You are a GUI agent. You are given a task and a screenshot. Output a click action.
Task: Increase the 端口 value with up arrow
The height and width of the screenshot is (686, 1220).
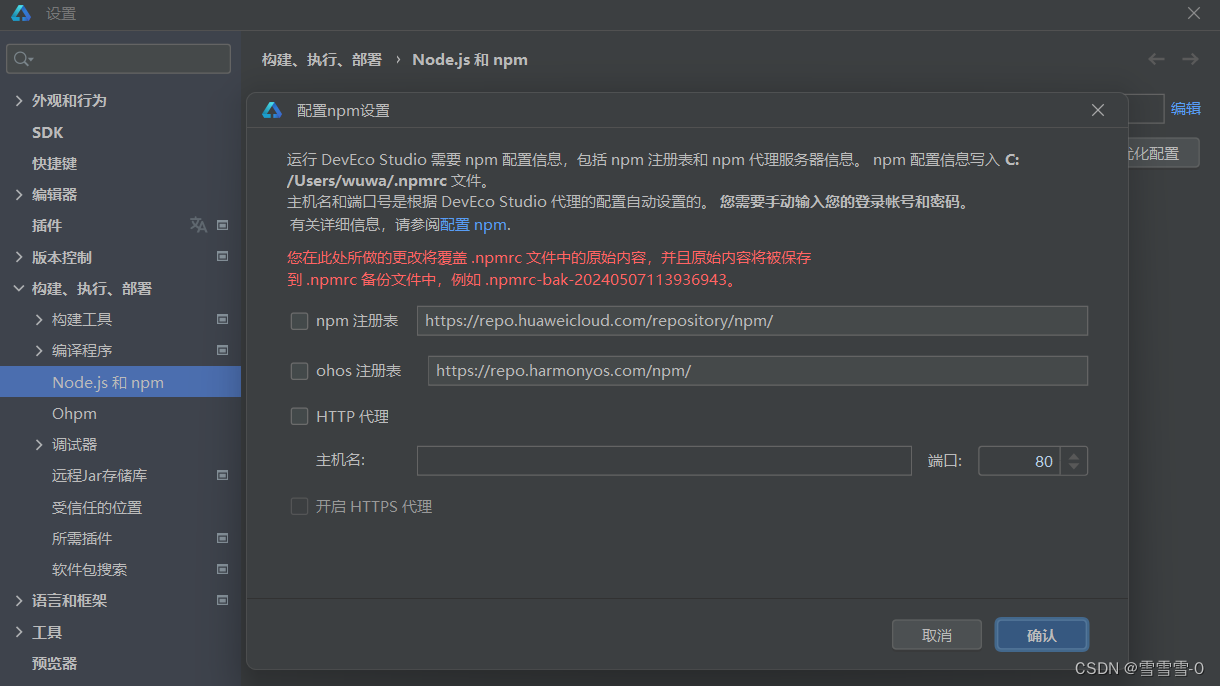pyautogui.click(x=1074, y=455)
